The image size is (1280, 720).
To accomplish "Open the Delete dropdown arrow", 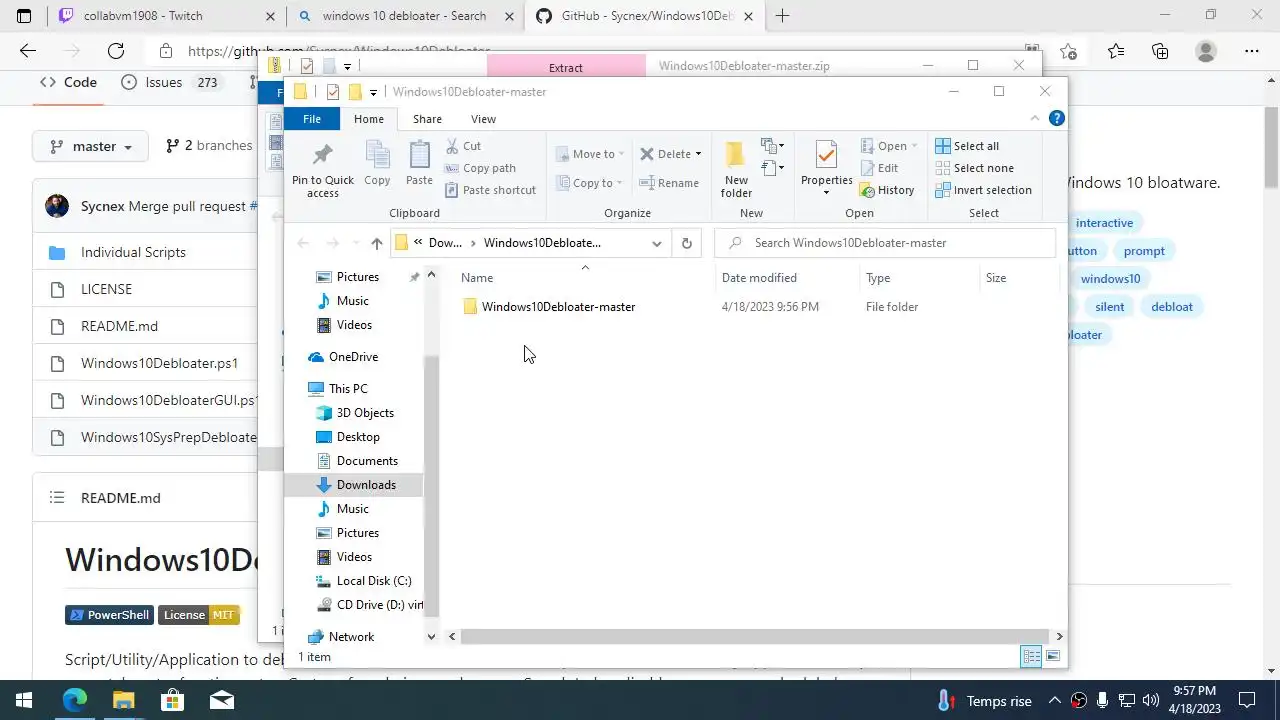I will (x=698, y=154).
